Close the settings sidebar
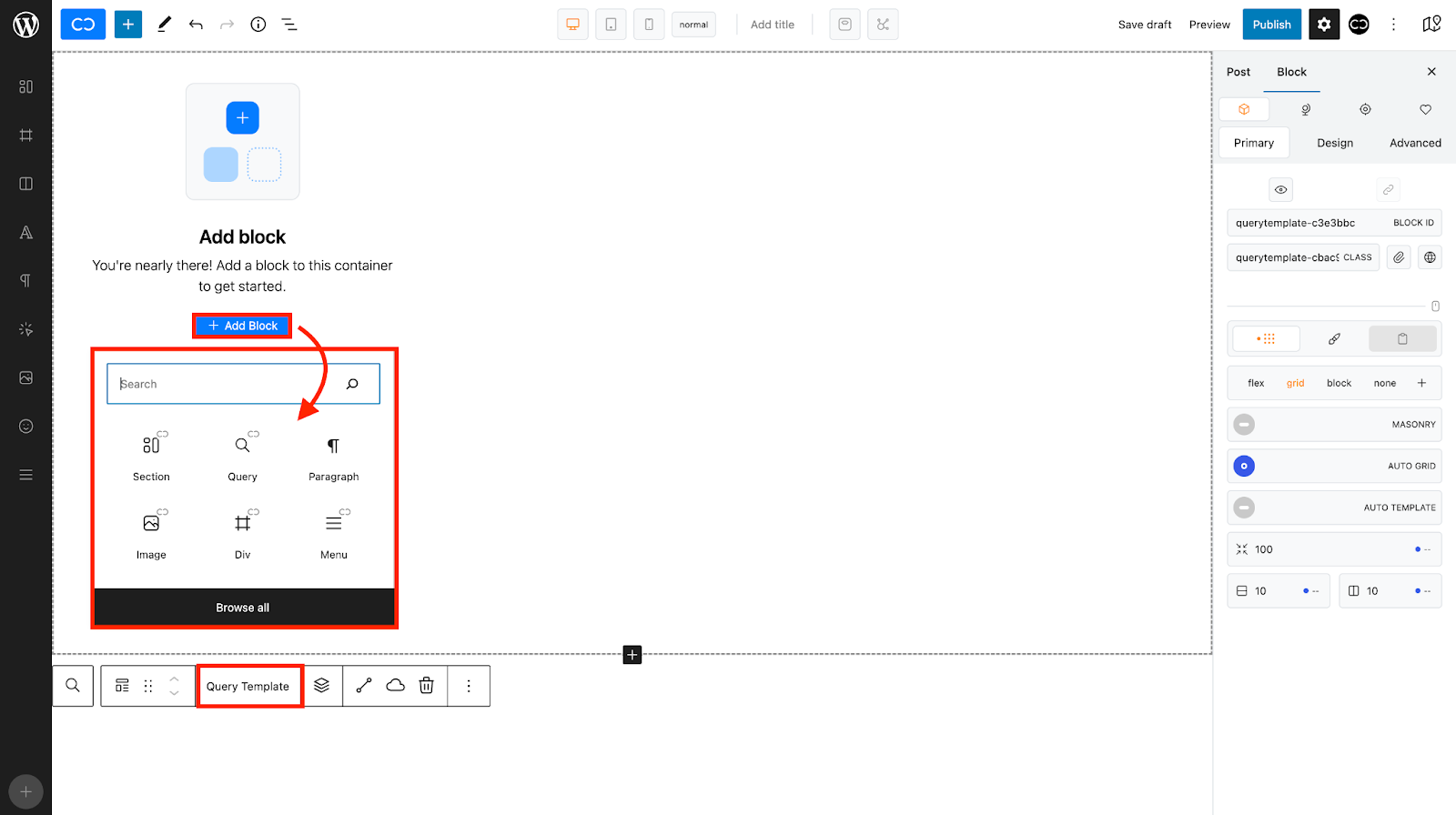 click(1431, 72)
